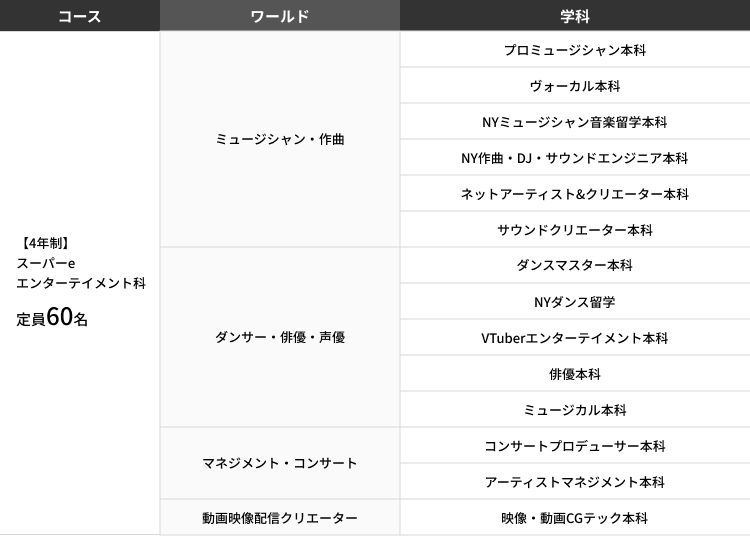
Task: Click the 学科 column header
Action: coord(575,16)
